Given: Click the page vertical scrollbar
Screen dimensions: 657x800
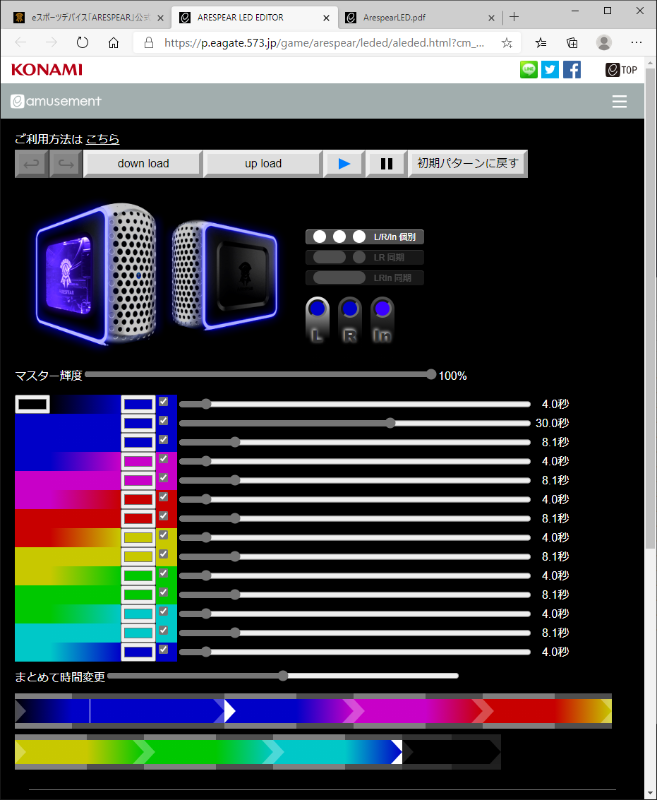Looking at the screenshot, I should tap(650, 308).
